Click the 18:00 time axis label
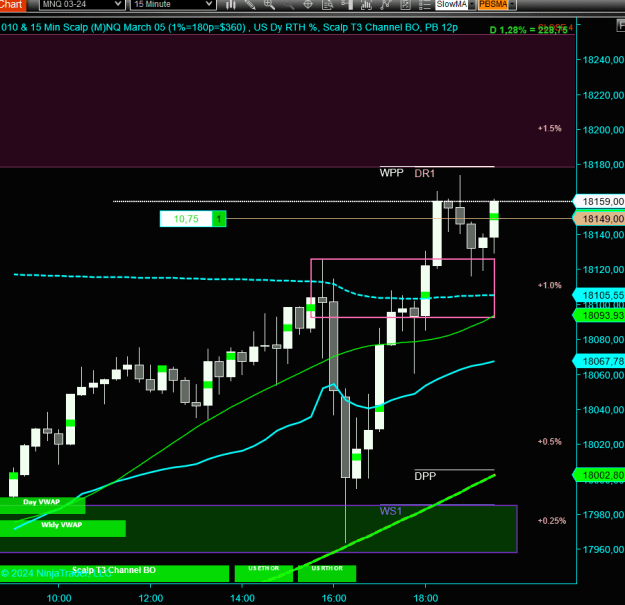Image resolution: width=625 pixels, height=605 pixels. pyautogui.click(x=426, y=598)
